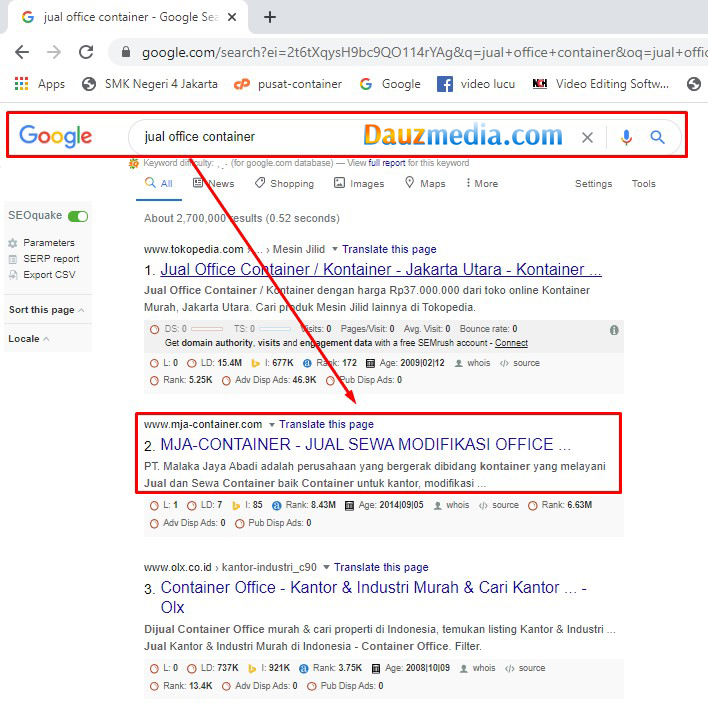Submit search with the magnifier icon
Image resolution: width=708 pixels, height=706 pixels.
point(657,137)
